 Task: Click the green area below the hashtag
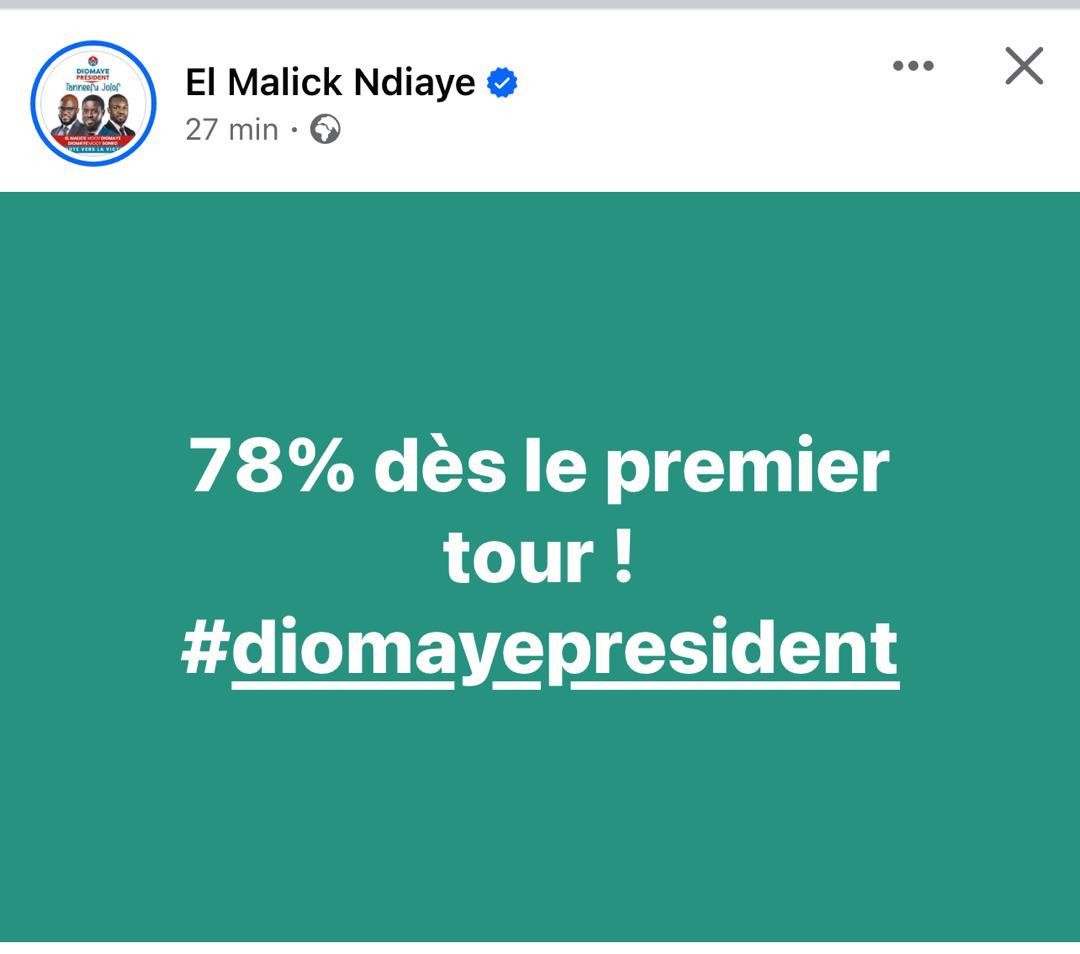pos(540,810)
